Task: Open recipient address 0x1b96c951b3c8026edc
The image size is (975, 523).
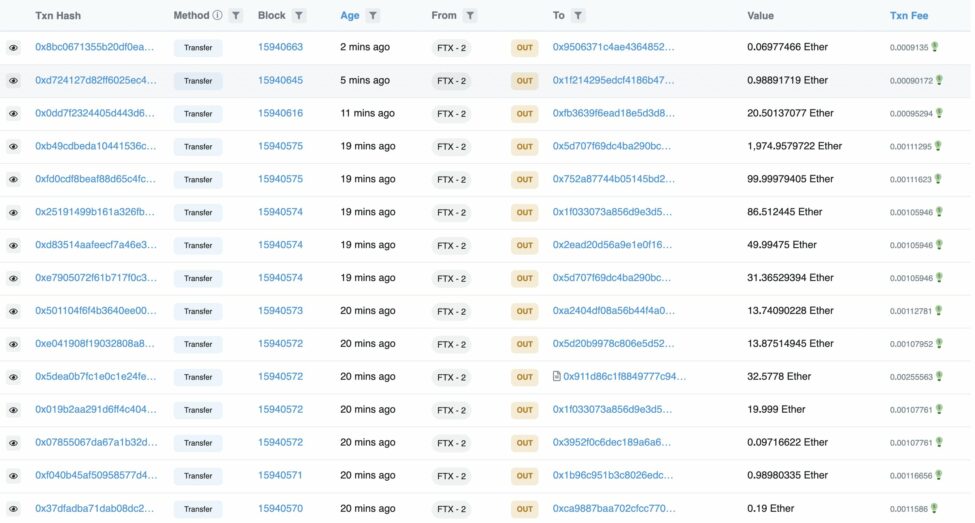Action: tap(613, 475)
